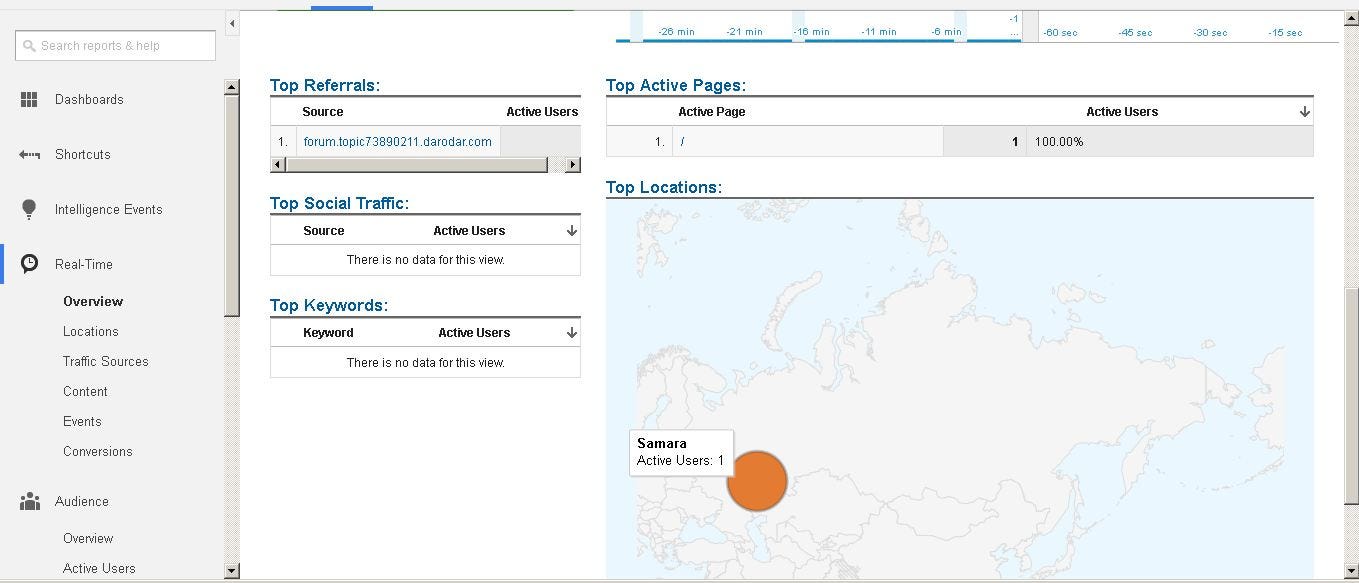Open Real-Time Traffic Sources report
1359x583 pixels.
tap(106, 361)
